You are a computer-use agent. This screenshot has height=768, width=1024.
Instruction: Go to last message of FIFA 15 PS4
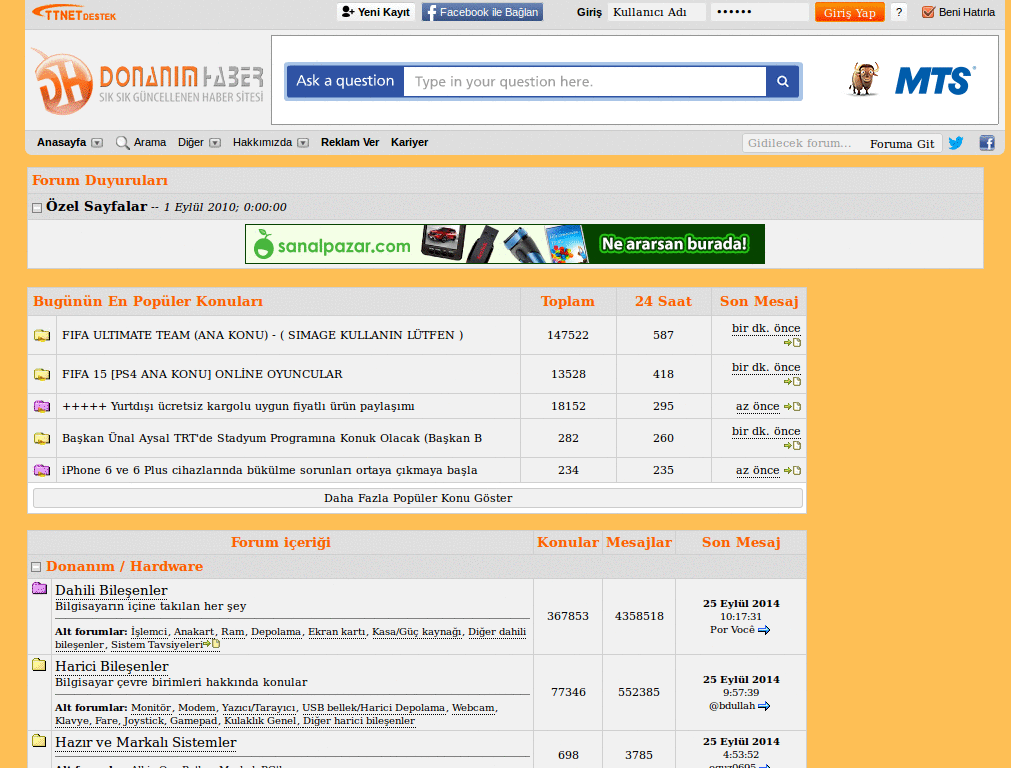coord(792,382)
